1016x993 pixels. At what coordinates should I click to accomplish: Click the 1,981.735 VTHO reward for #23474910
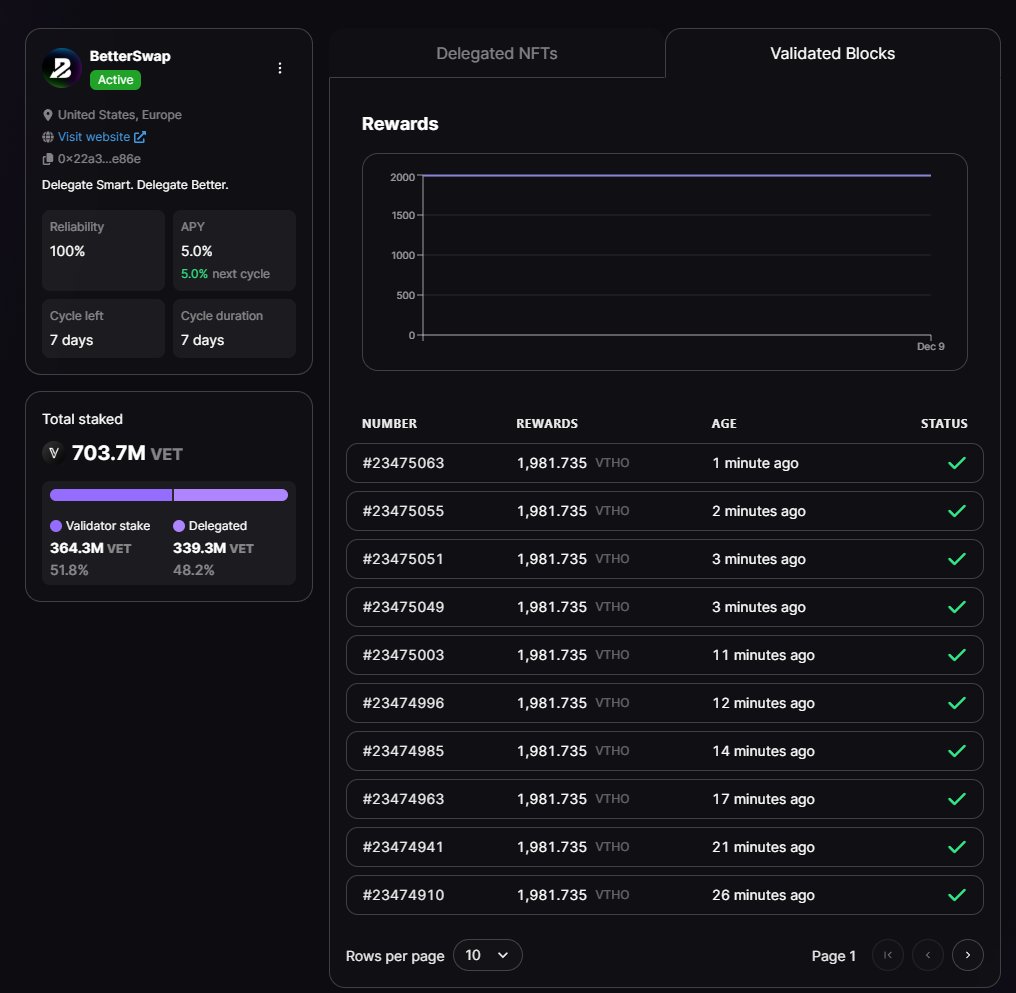click(573, 895)
